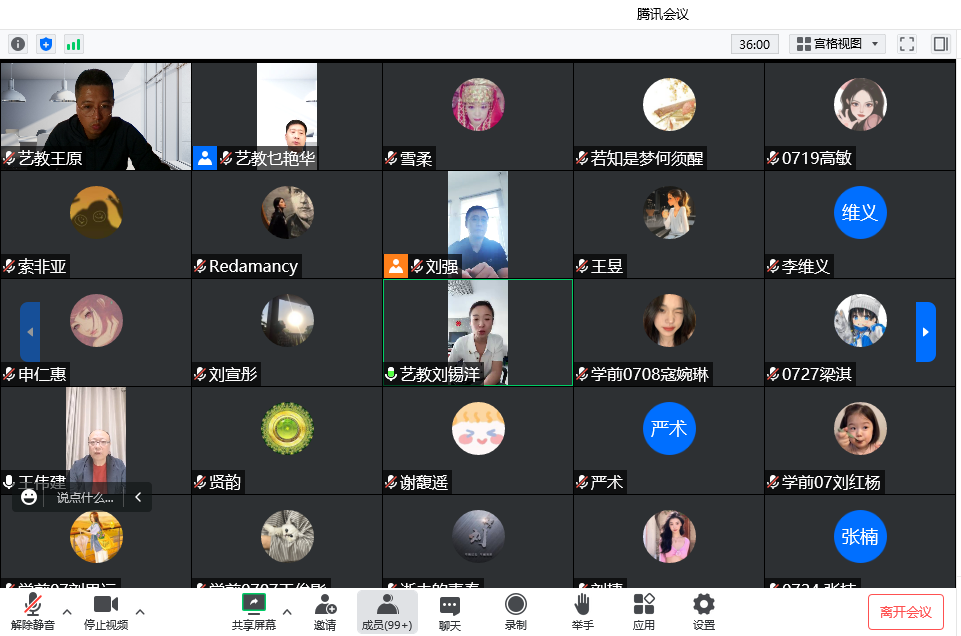The image size is (961, 636).
Task: Click the 离开会议 leave button
Action: click(x=905, y=612)
